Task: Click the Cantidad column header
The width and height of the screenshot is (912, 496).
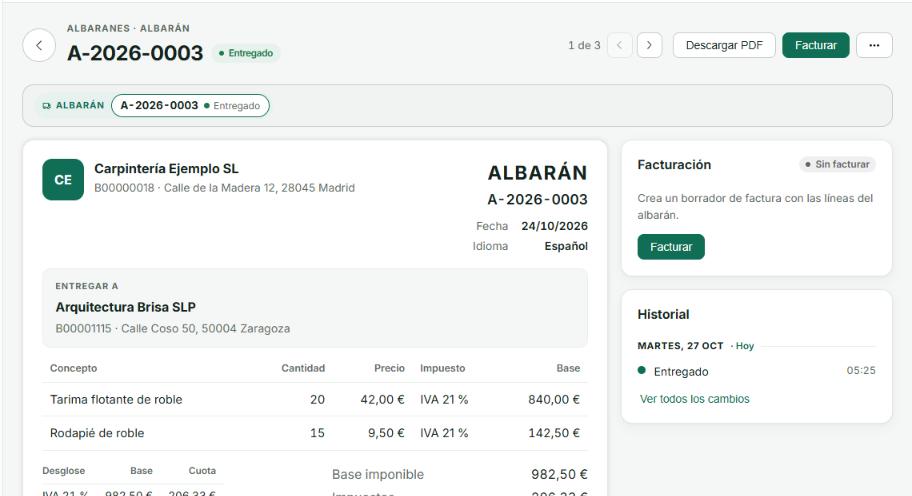Action: tap(303, 368)
